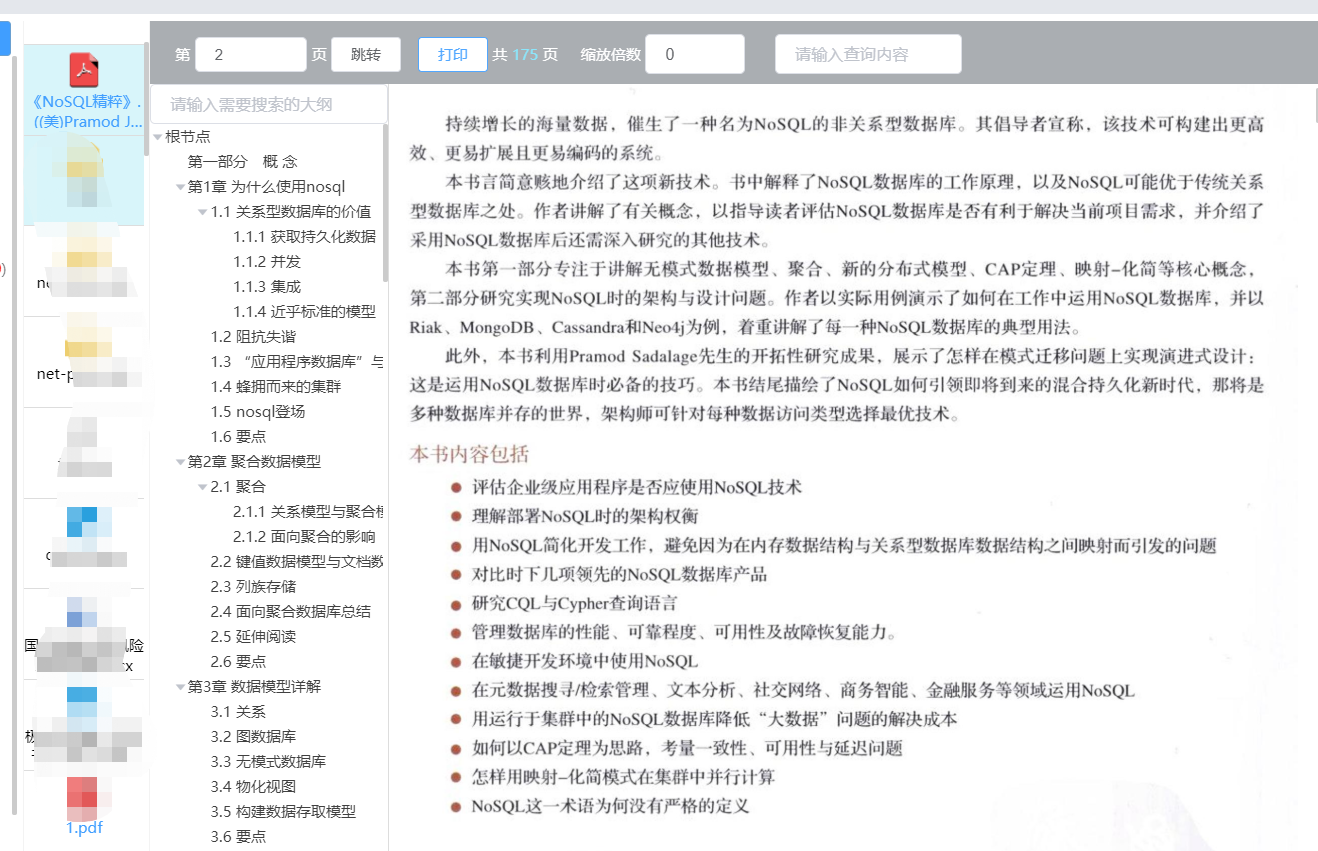Select 1.4 蜂拥而来的集群 entry
This screenshot has height=851, width=1318.
pyautogui.click(x=276, y=386)
